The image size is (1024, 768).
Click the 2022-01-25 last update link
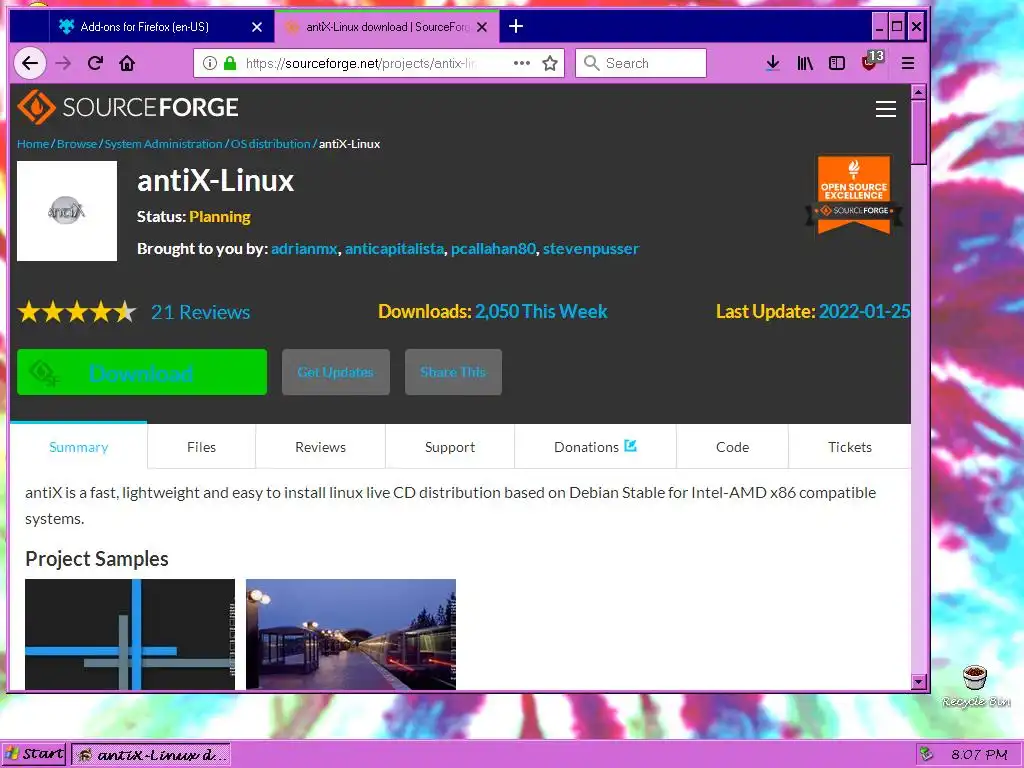point(864,312)
